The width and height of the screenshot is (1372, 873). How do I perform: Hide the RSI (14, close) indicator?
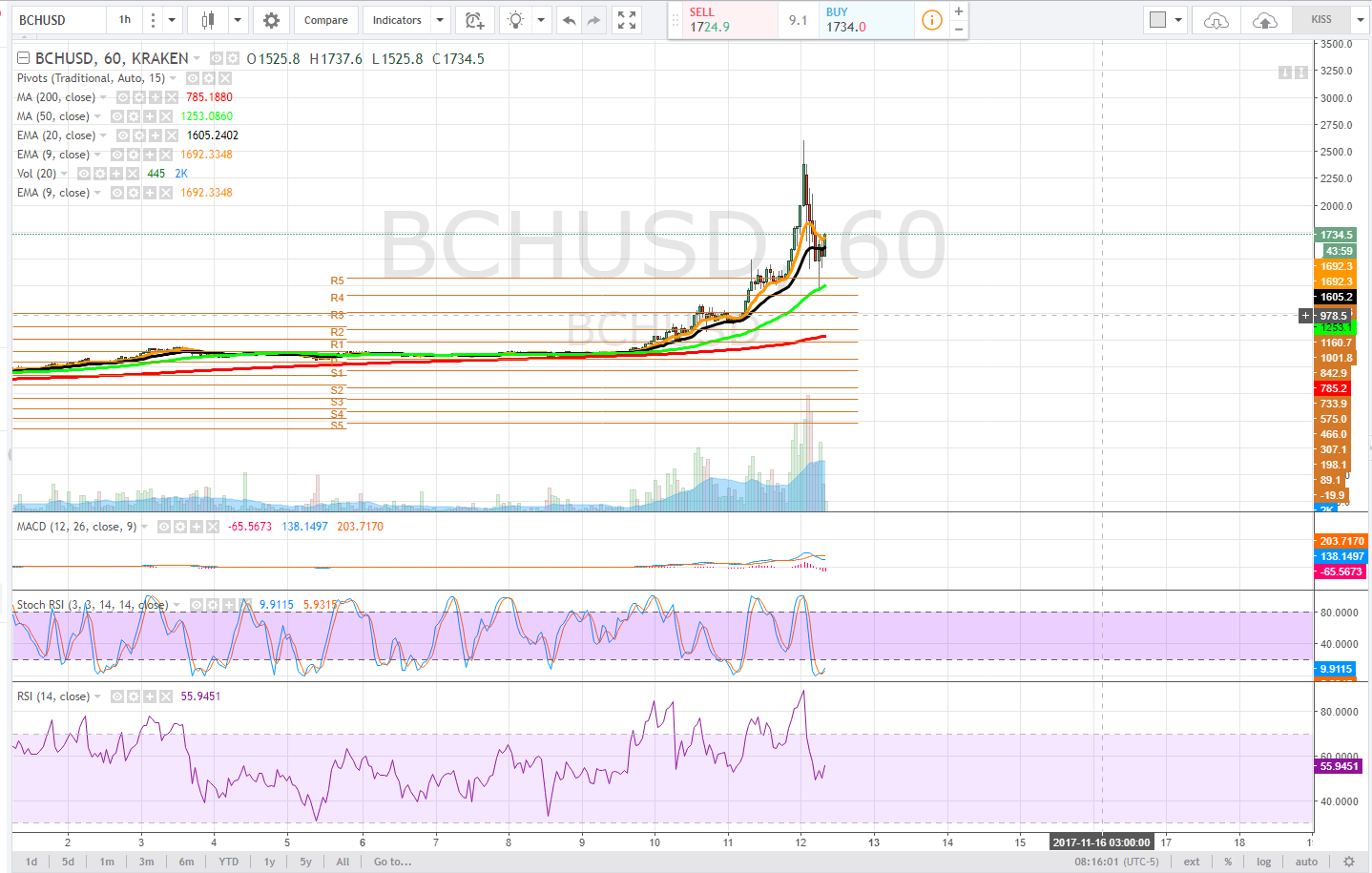click(x=117, y=696)
